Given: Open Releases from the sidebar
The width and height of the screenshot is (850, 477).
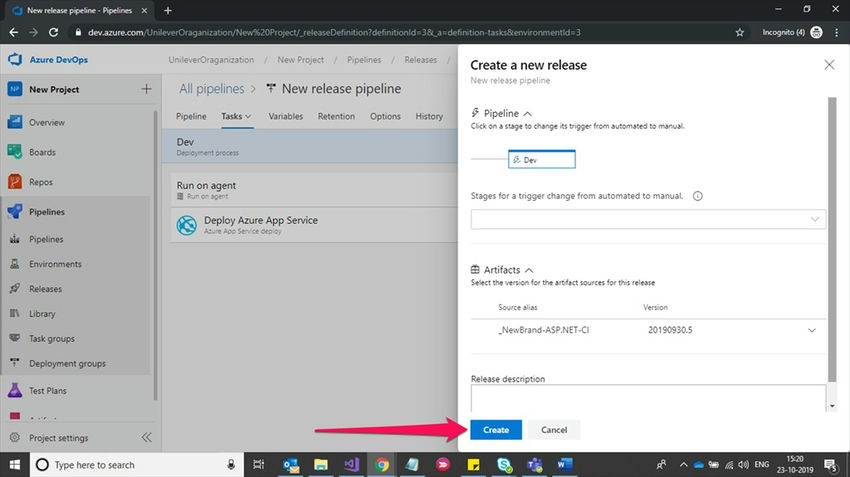Looking at the screenshot, I should coord(46,289).
